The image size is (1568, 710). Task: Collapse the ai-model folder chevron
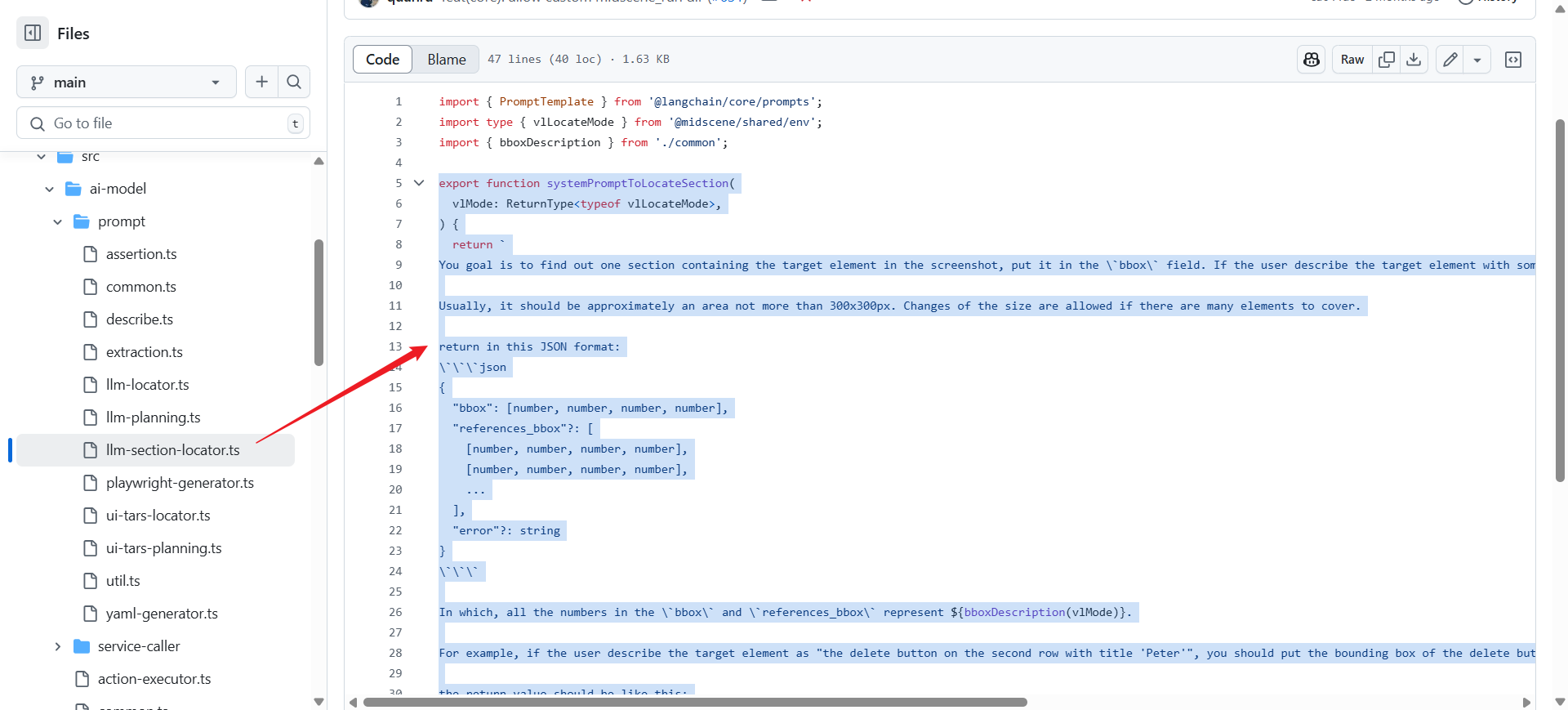pyautogui.click(x=50, y=189)
